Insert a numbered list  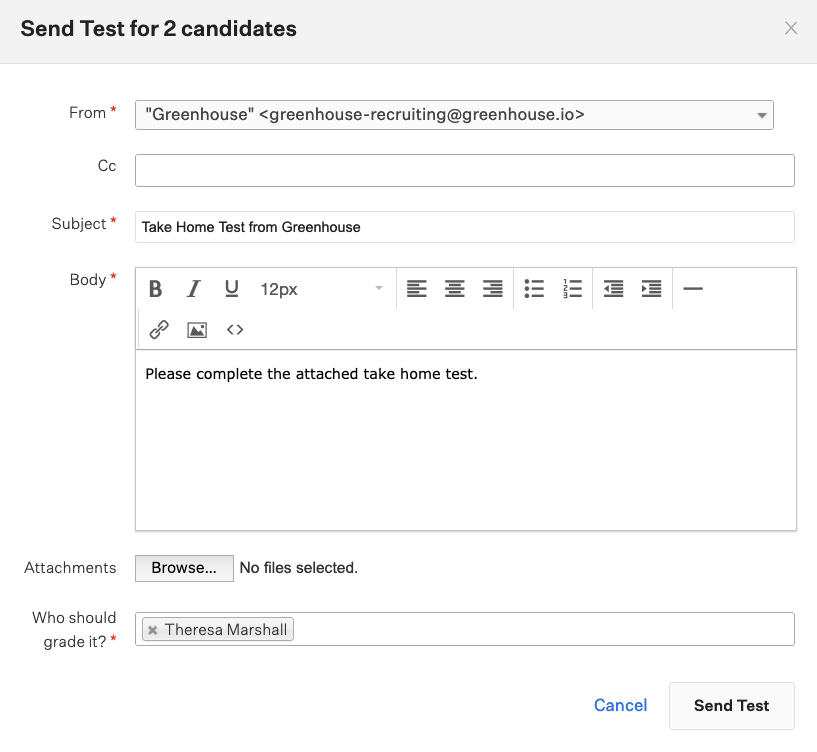(x=572, y=289)
